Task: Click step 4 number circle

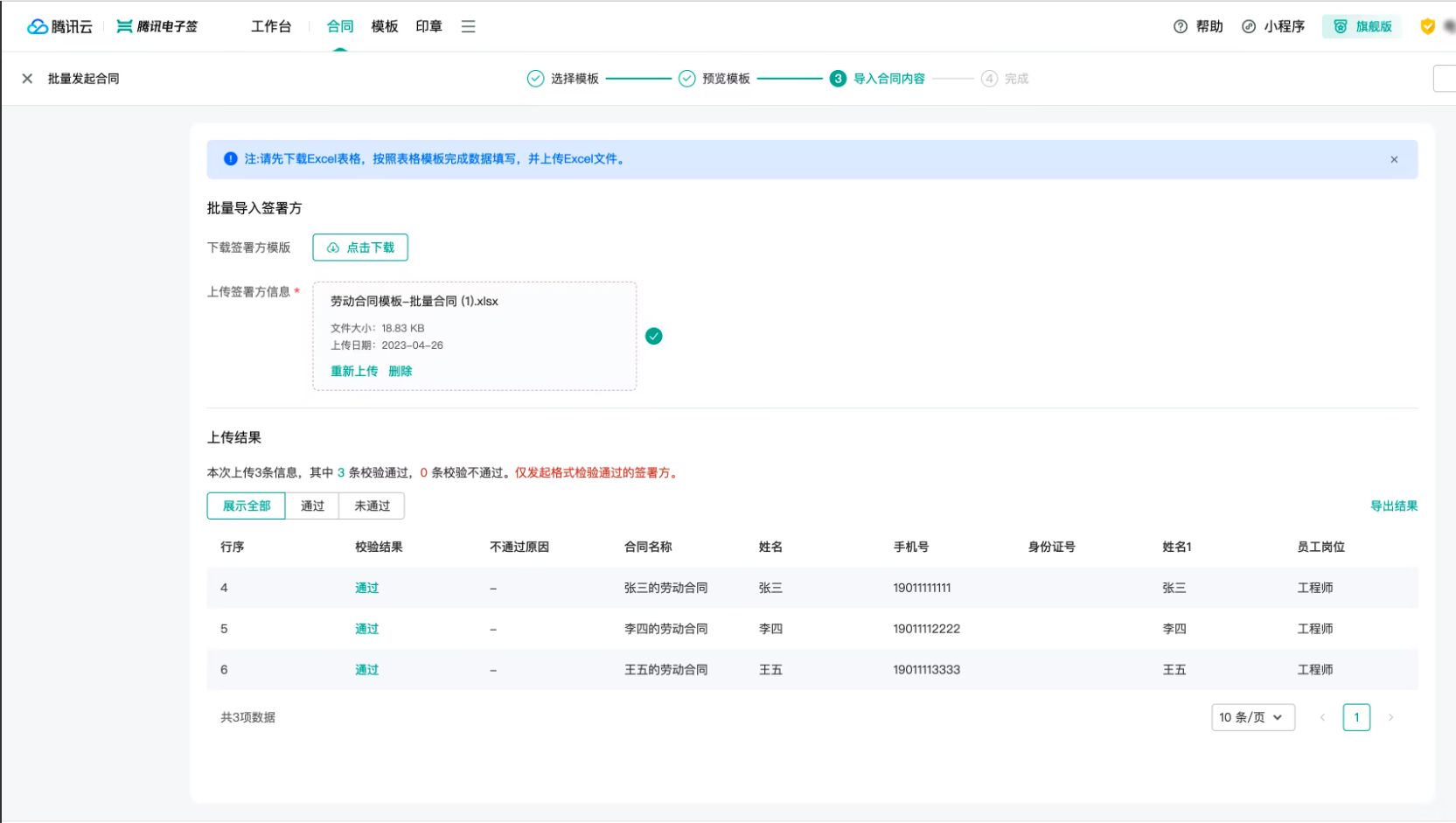Action: click(x=989, y=79)
